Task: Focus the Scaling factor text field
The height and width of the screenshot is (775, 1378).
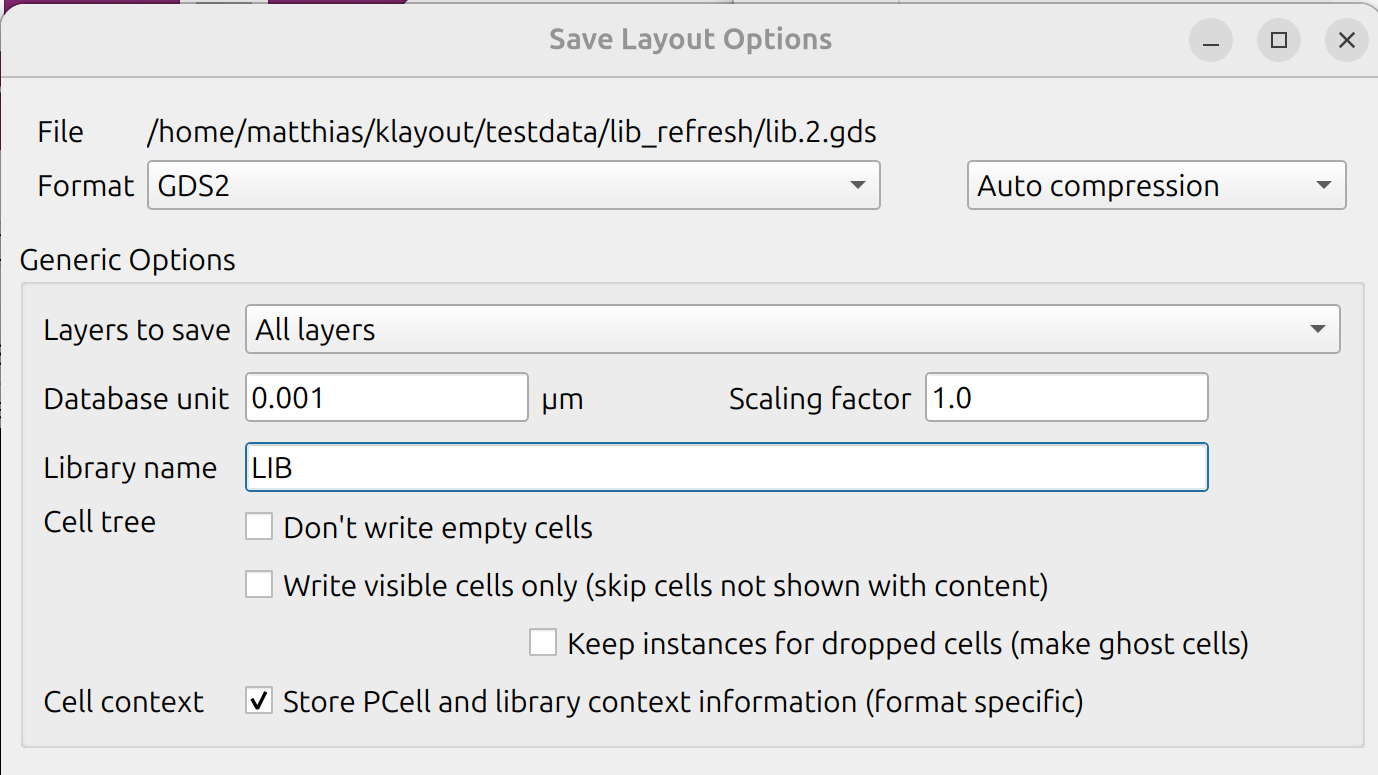Action: (1066, 398)
